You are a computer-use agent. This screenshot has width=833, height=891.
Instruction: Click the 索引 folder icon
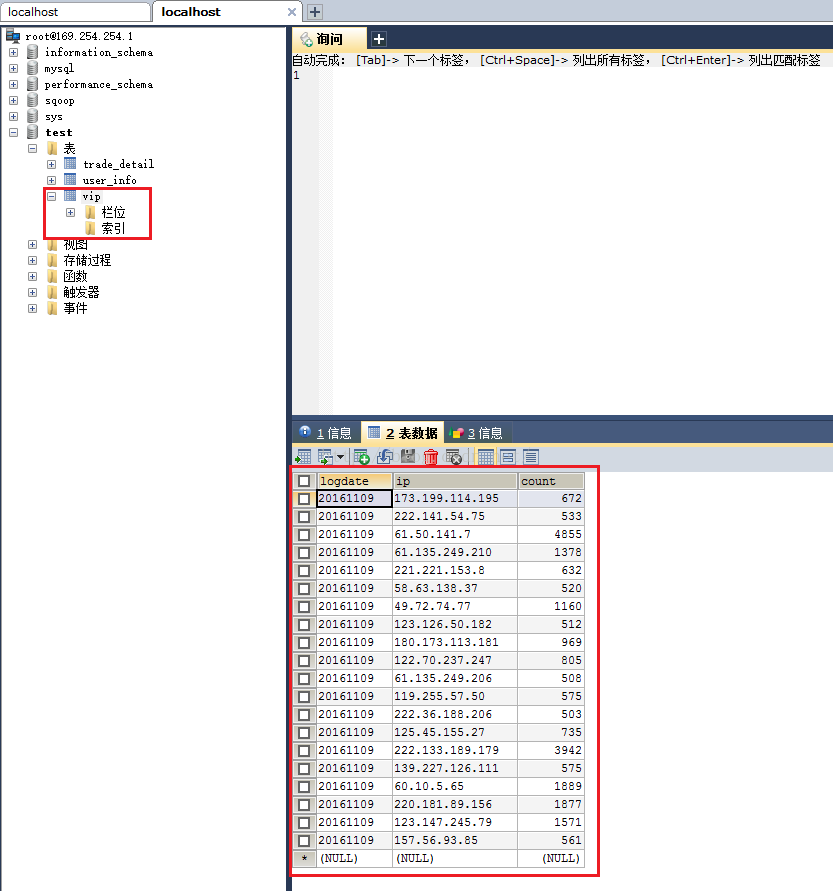tap(90, 228)
